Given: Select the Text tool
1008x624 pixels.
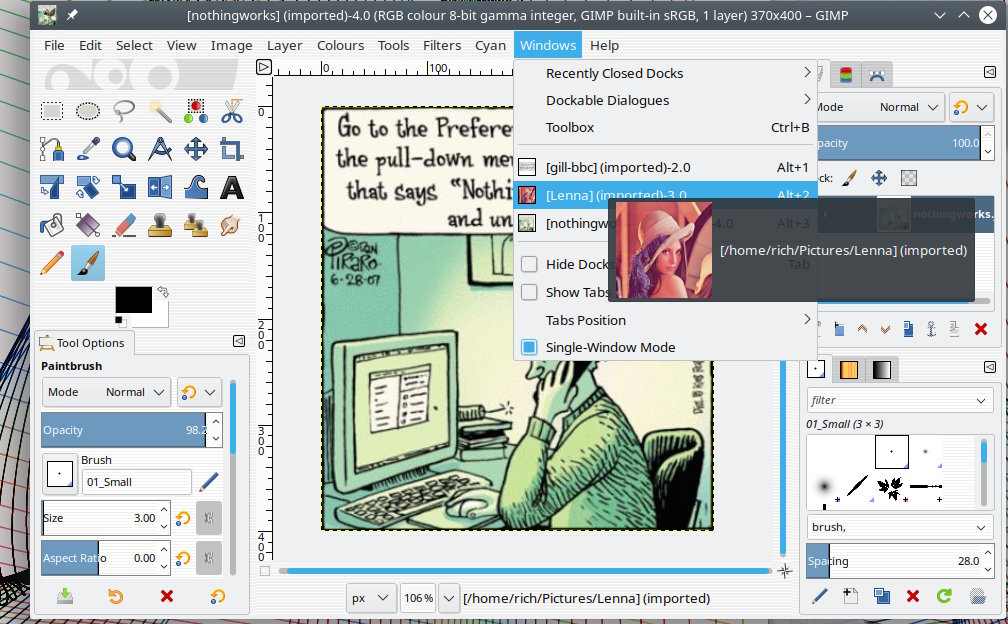Looking at the screenshot, I should click(x=232, y=187).
